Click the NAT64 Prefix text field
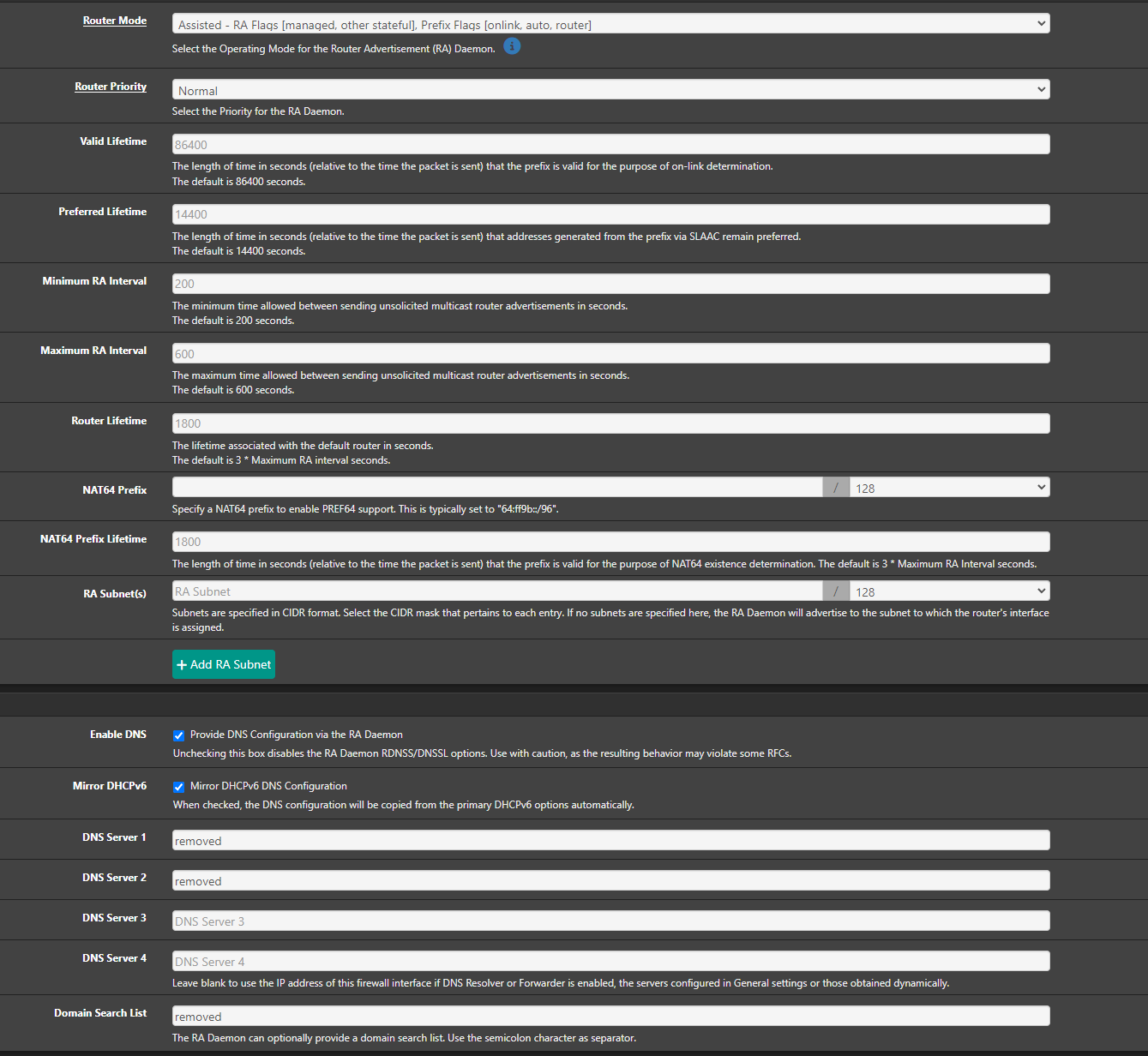This screenshot has width=1148, height=1056. coord(497,488)
